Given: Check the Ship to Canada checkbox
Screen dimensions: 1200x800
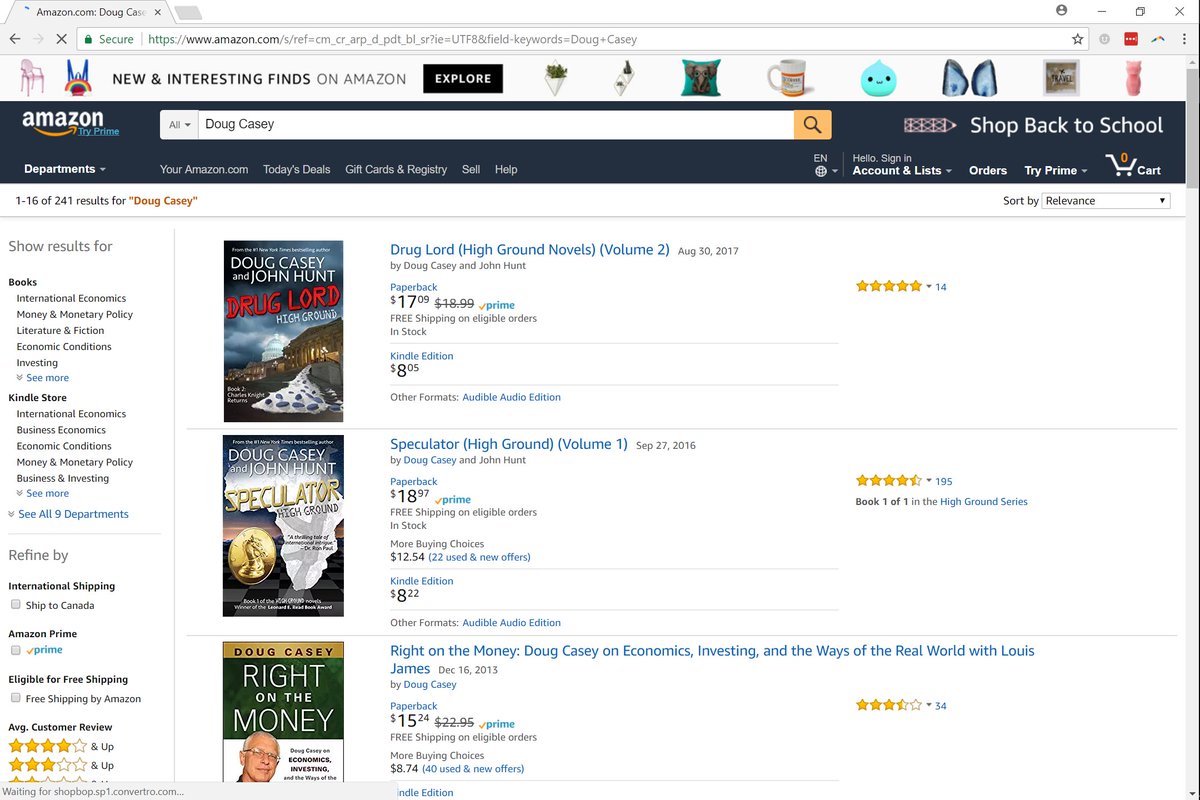Looking at the screenshot, I should click(x=15, y=605).
